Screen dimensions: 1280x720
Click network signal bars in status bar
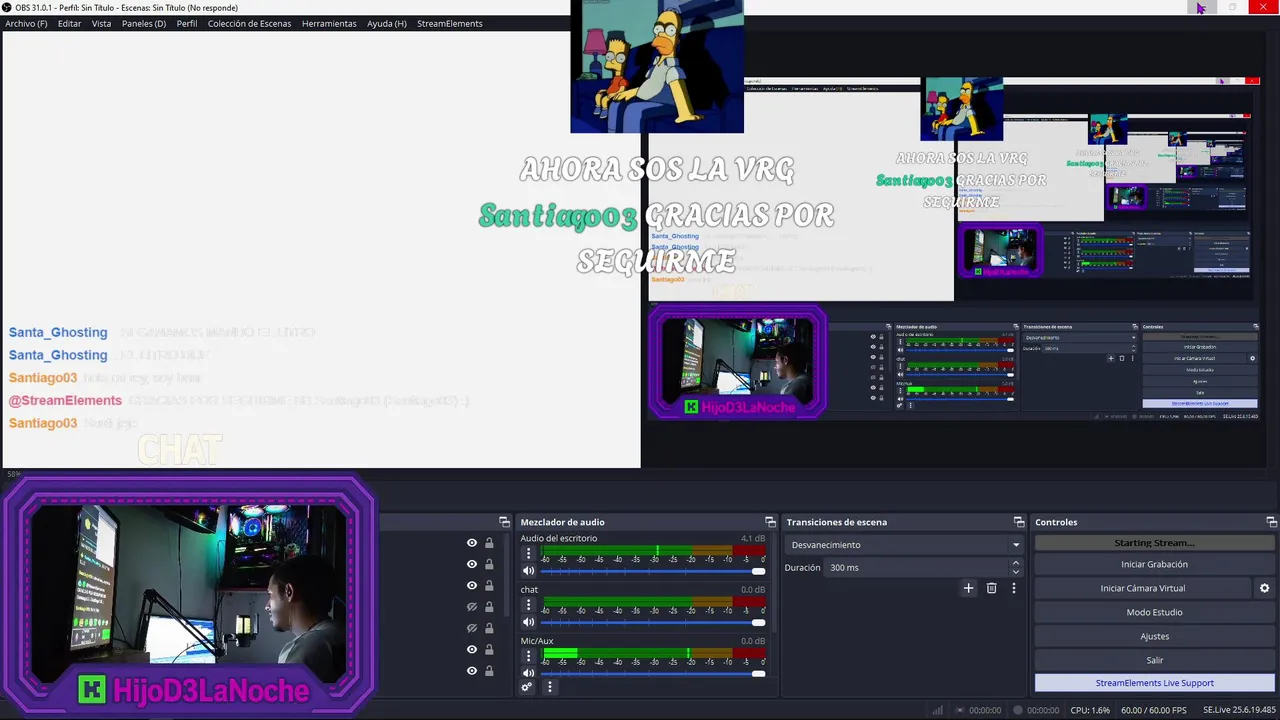click(938, 710)
